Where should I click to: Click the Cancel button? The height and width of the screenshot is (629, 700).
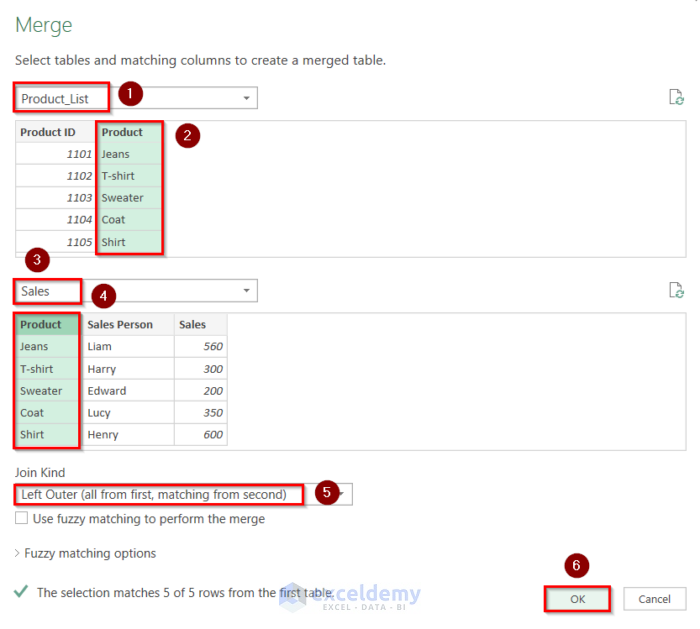654,599
